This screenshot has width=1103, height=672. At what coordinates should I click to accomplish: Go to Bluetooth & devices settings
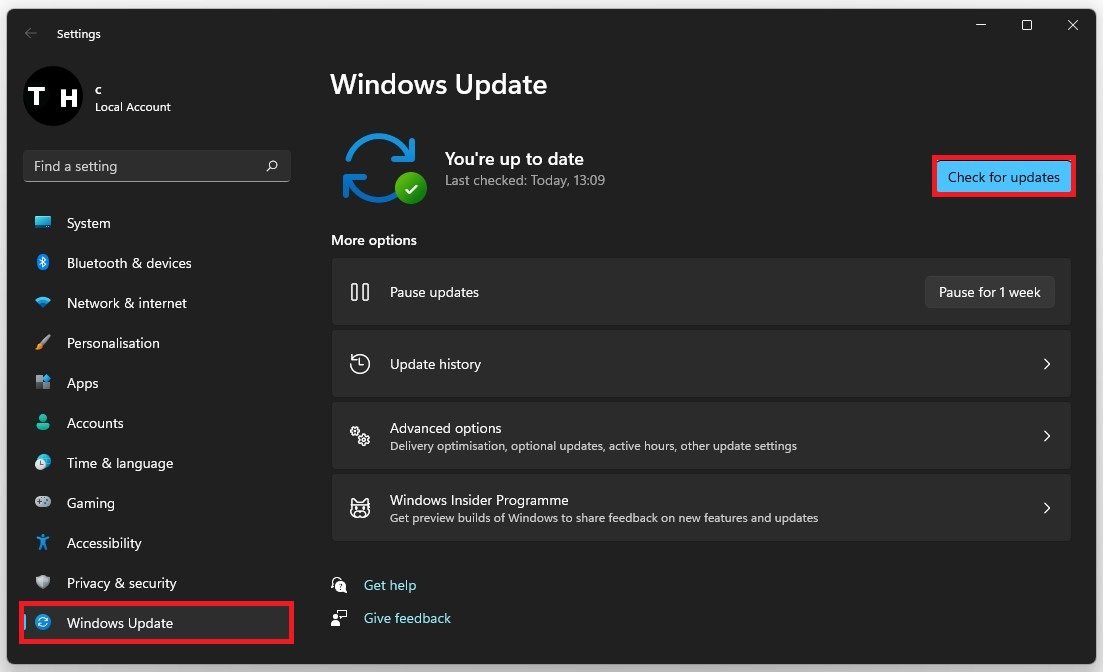[x=157, y=263]
